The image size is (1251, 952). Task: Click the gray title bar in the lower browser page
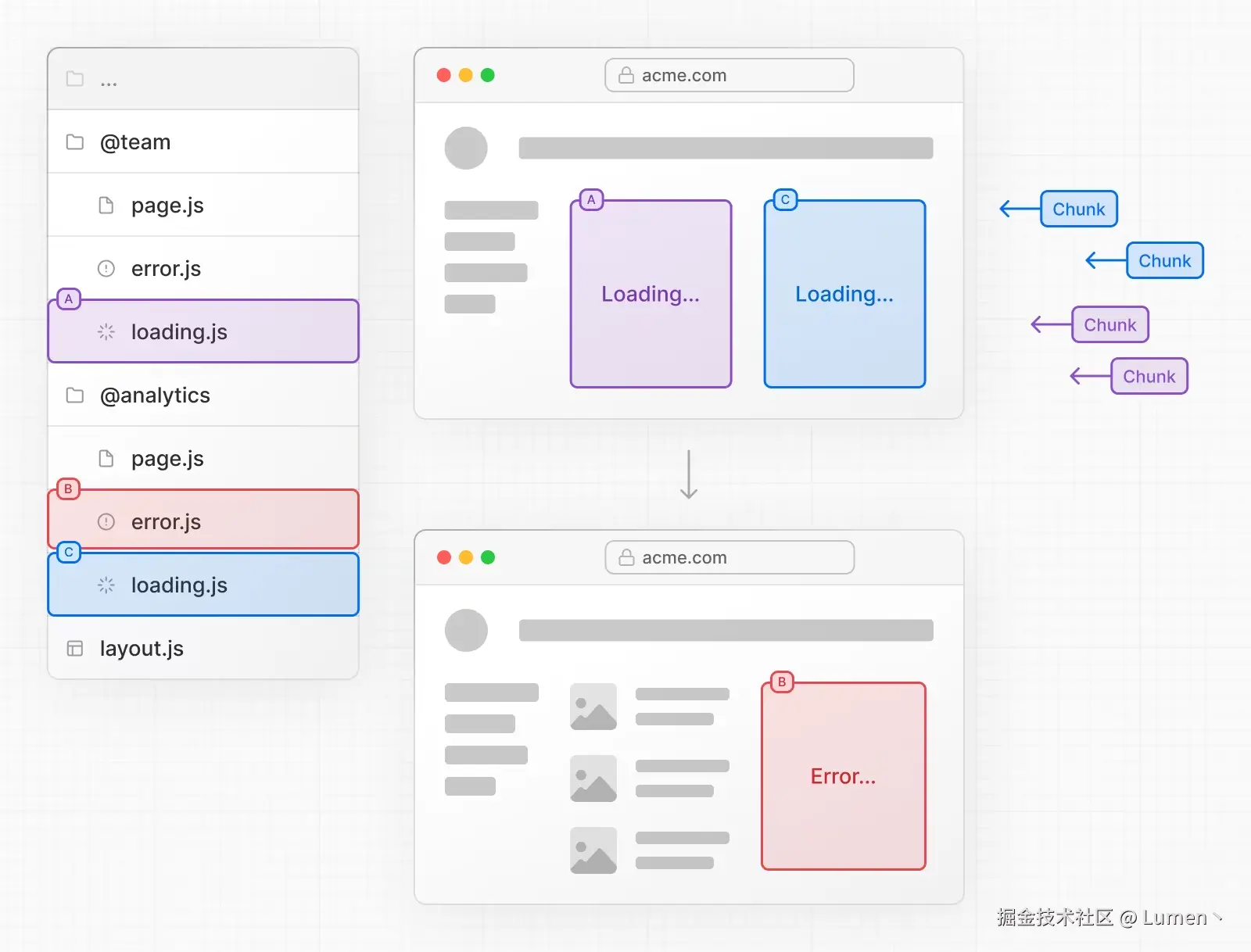[x=726, y=631]
